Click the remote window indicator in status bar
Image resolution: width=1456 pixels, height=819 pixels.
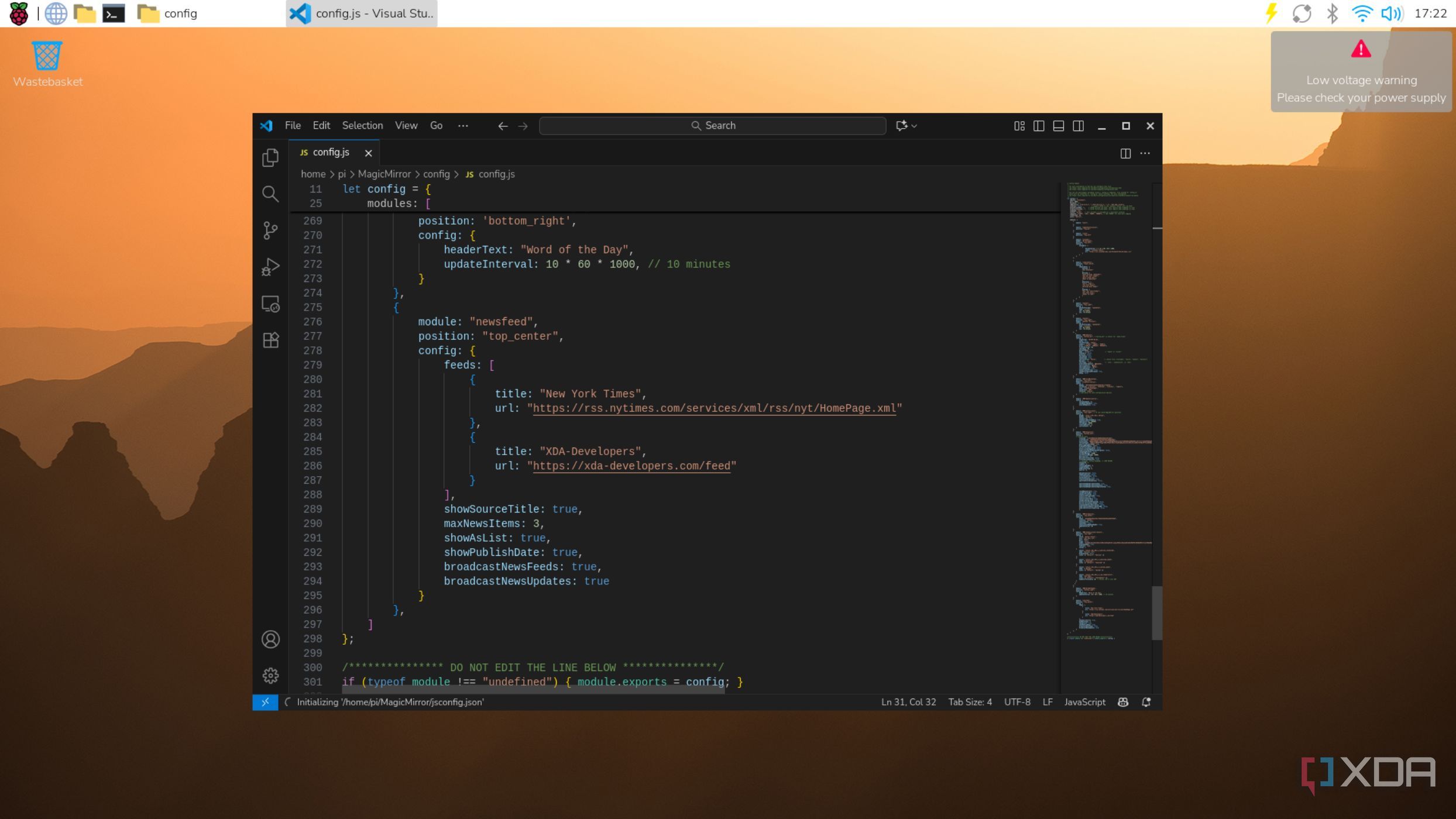click(x=265, y=702)
